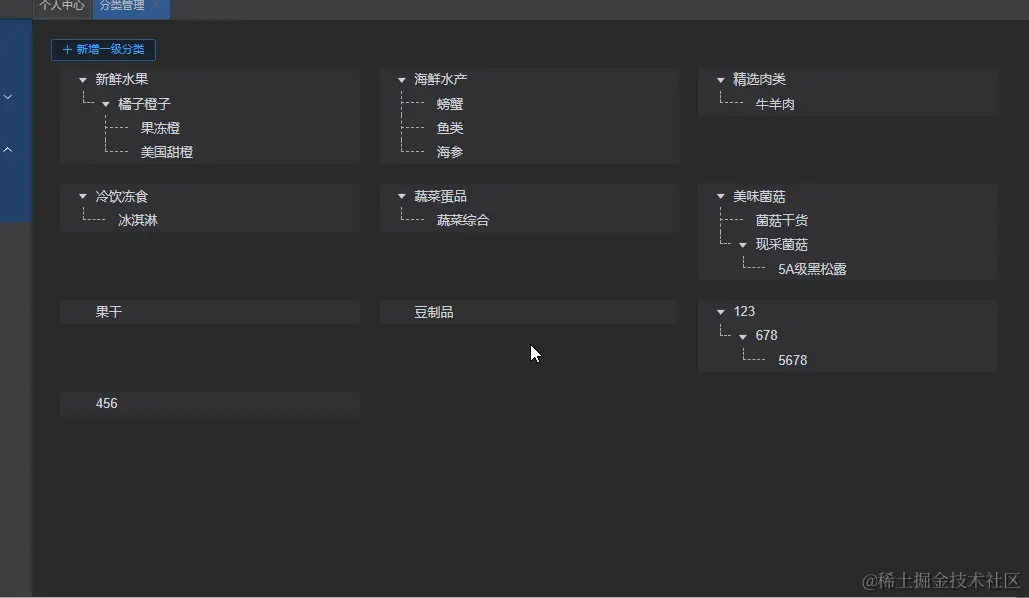Click the 123 category label
1029x598 pixels.
point(744,311)
